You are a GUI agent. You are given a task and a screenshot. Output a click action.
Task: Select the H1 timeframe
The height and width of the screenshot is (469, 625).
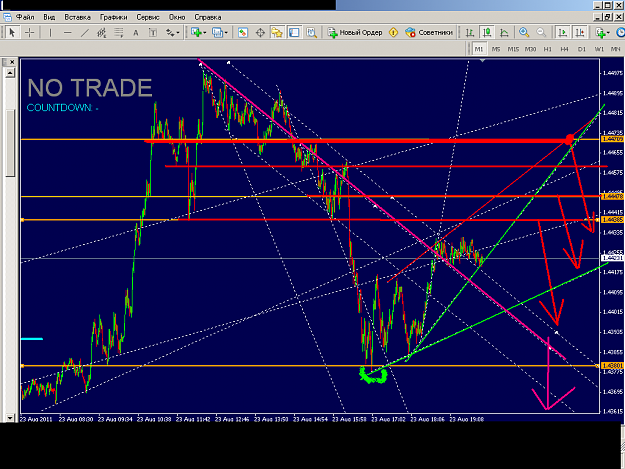click(548, 49)
